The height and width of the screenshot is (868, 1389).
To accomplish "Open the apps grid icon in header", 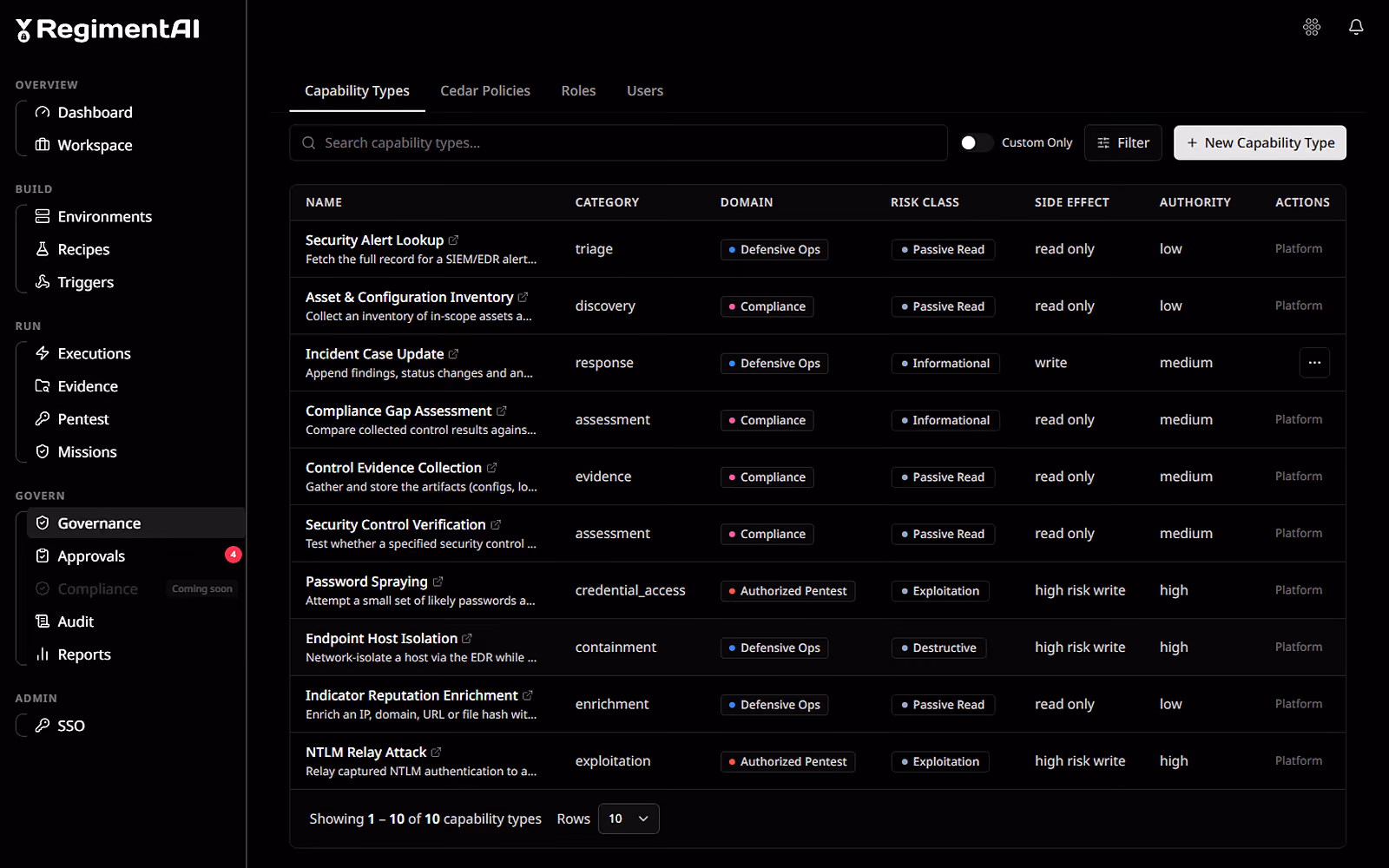I will tap(1312, 27).
